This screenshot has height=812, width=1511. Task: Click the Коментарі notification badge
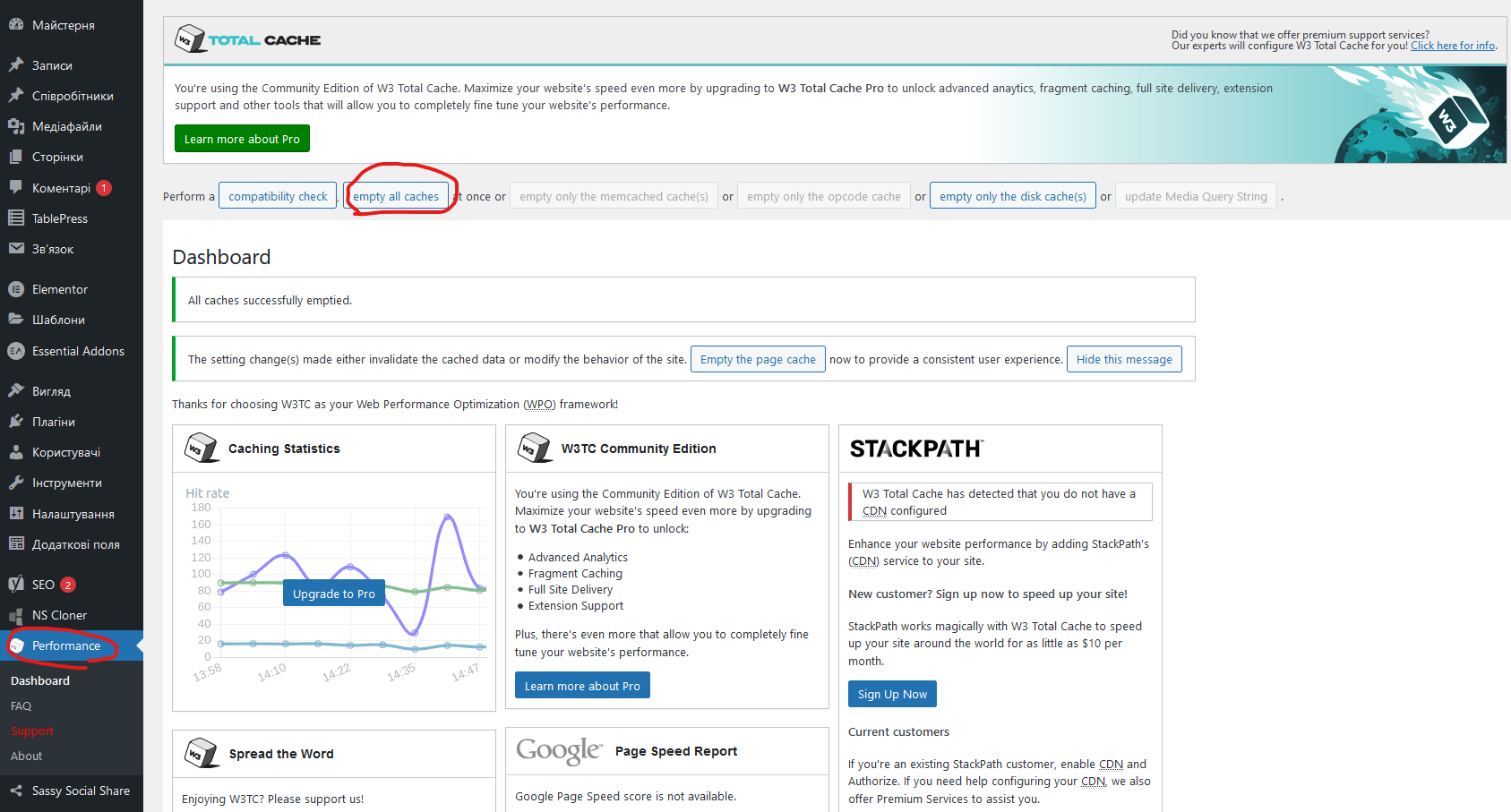point(104,188)
